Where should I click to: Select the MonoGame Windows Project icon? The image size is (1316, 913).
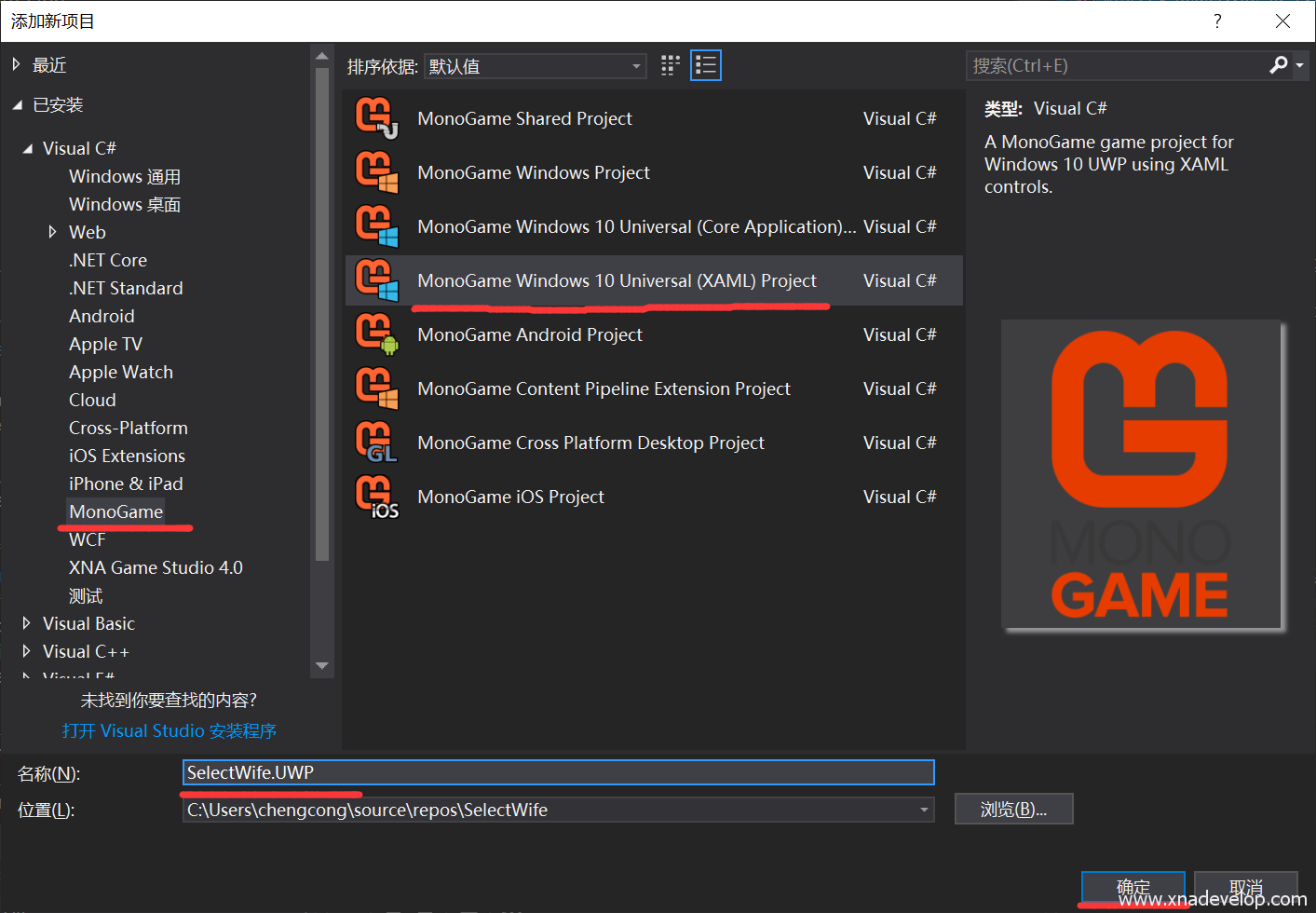pyautogui.click(x=376, y=172)
